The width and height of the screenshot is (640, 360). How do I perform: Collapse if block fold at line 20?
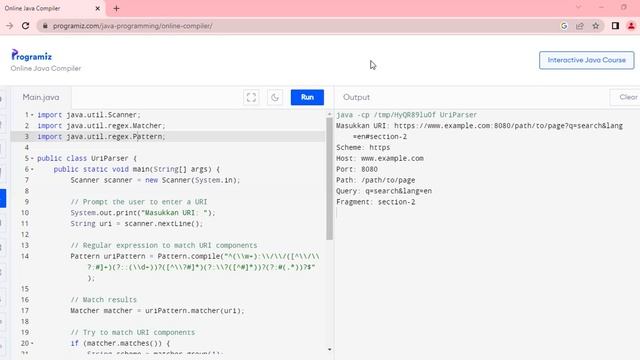coord(32,343)
